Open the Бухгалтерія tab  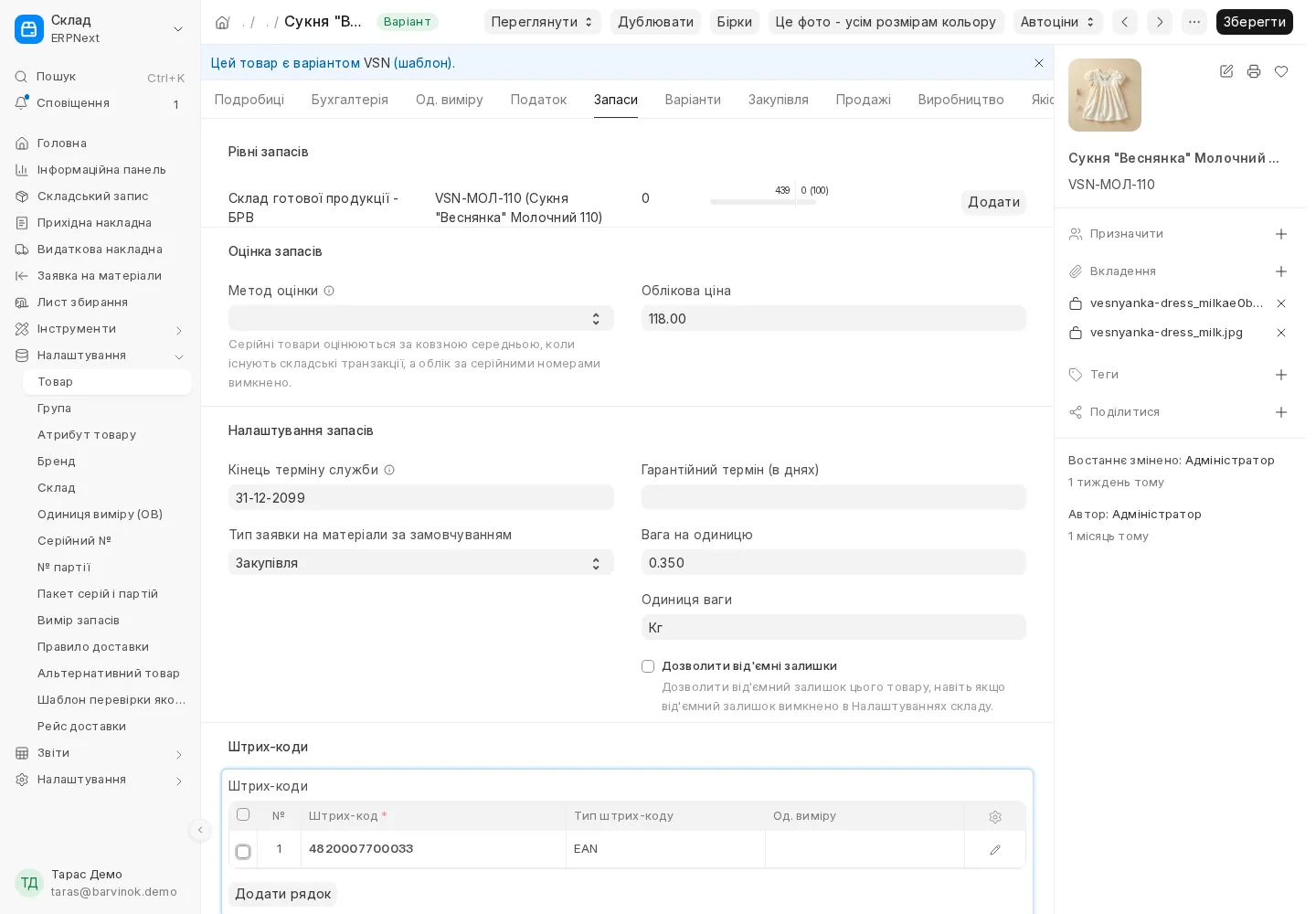coord(350,100)
